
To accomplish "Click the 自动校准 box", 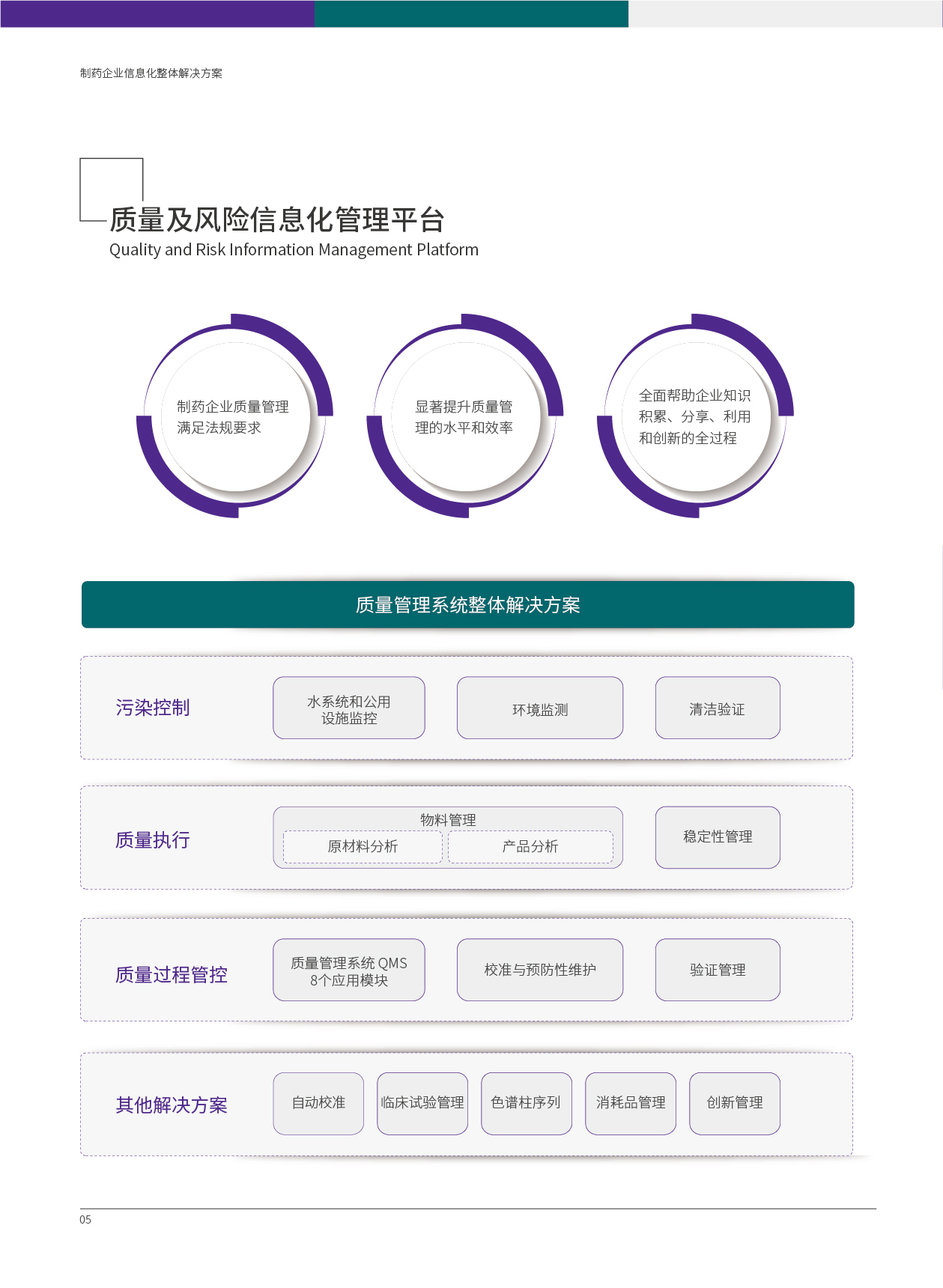I will click(x=318, y=1103).
